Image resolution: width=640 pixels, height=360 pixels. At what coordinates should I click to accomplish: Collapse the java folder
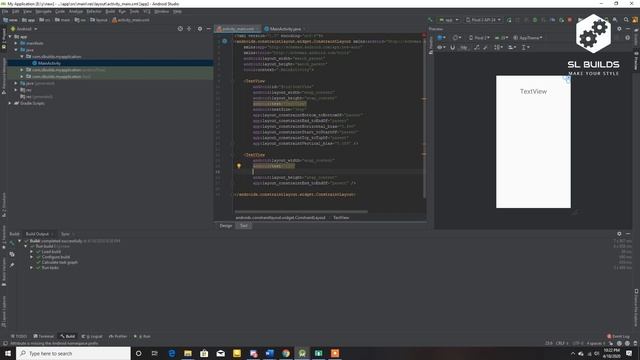(16, 50)
